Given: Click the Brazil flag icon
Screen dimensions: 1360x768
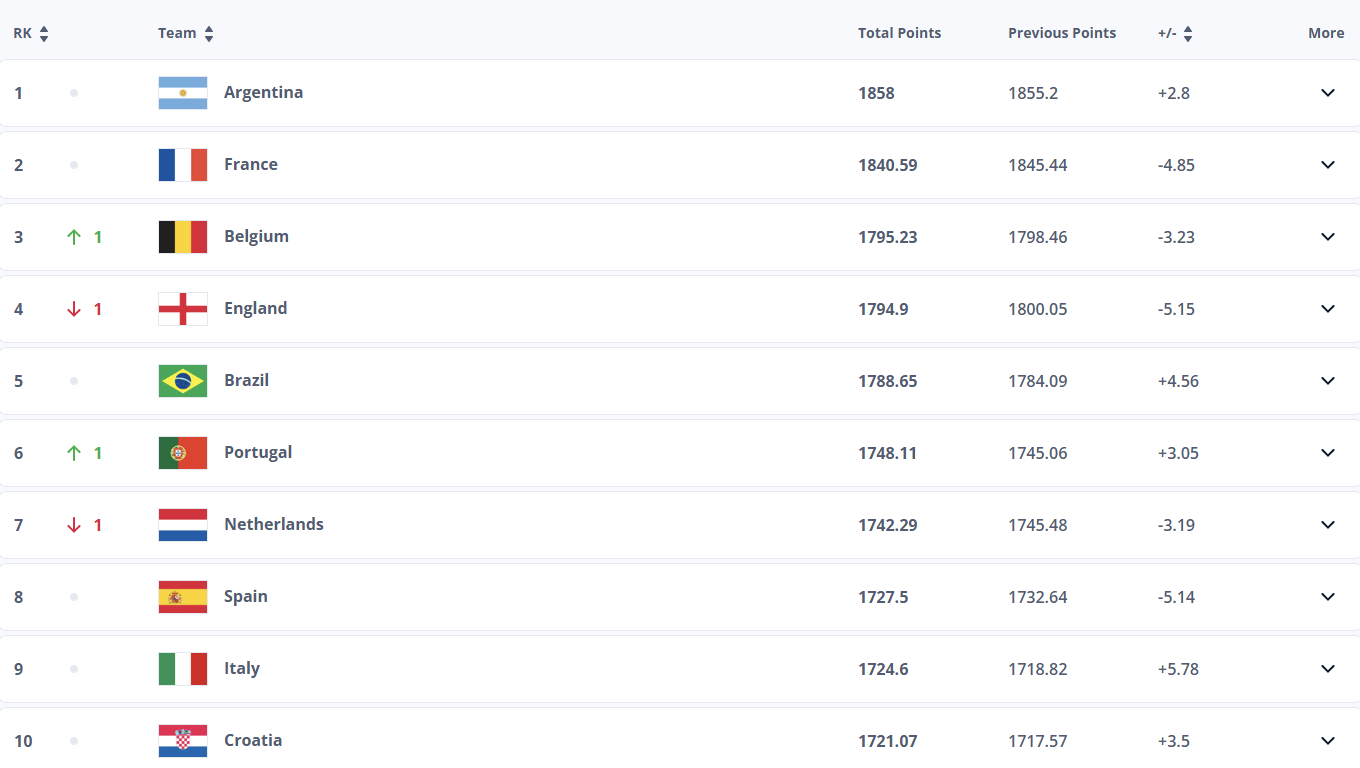Looking at the screenshot, I should pyautogui.click(x=183, y=381).
